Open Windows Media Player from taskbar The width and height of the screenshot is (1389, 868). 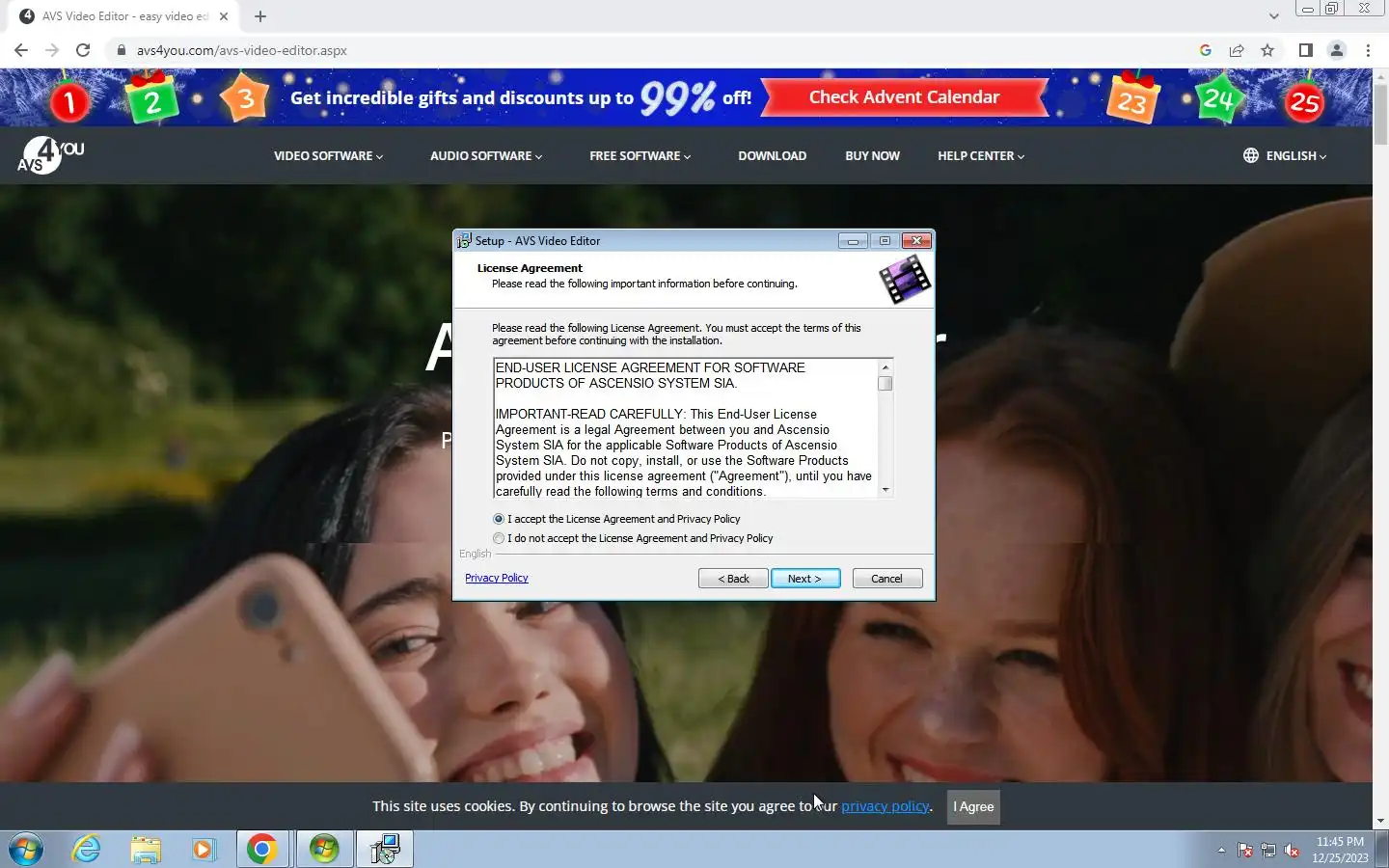204,850
